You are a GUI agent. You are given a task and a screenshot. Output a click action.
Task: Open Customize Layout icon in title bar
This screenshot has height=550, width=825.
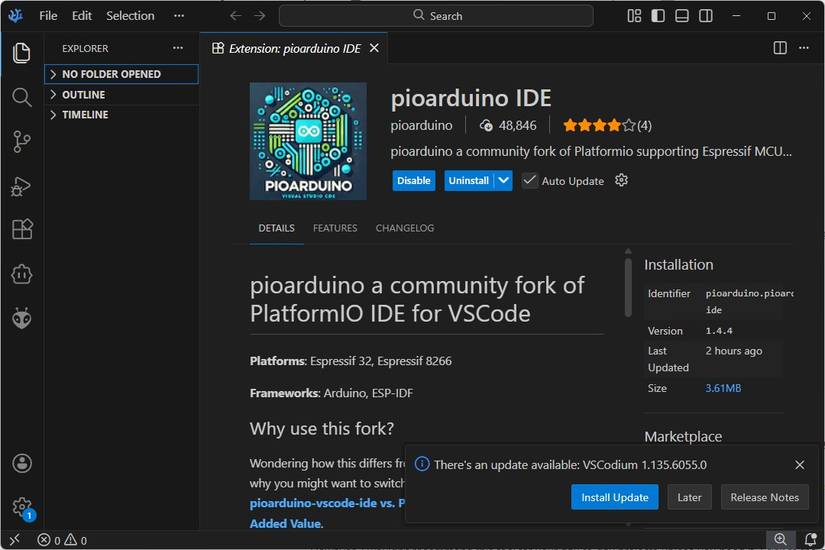point(634,16)
